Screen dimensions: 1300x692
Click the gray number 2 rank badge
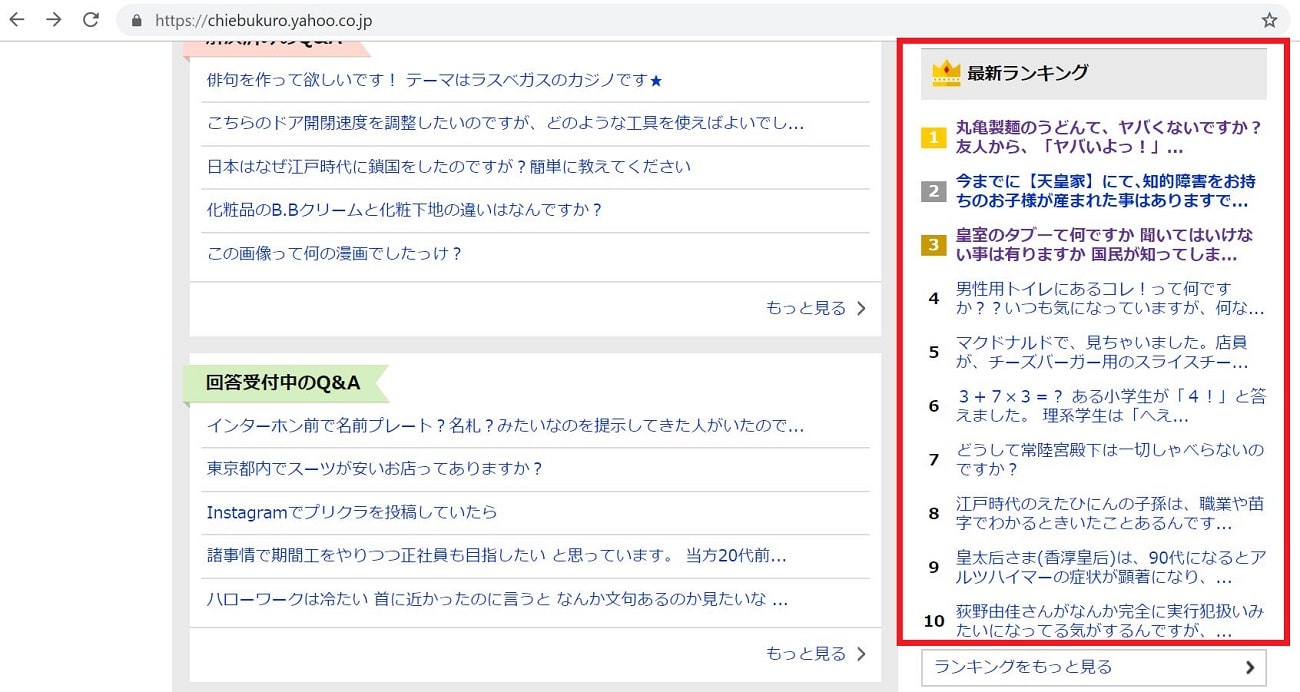tap(933, 191)
